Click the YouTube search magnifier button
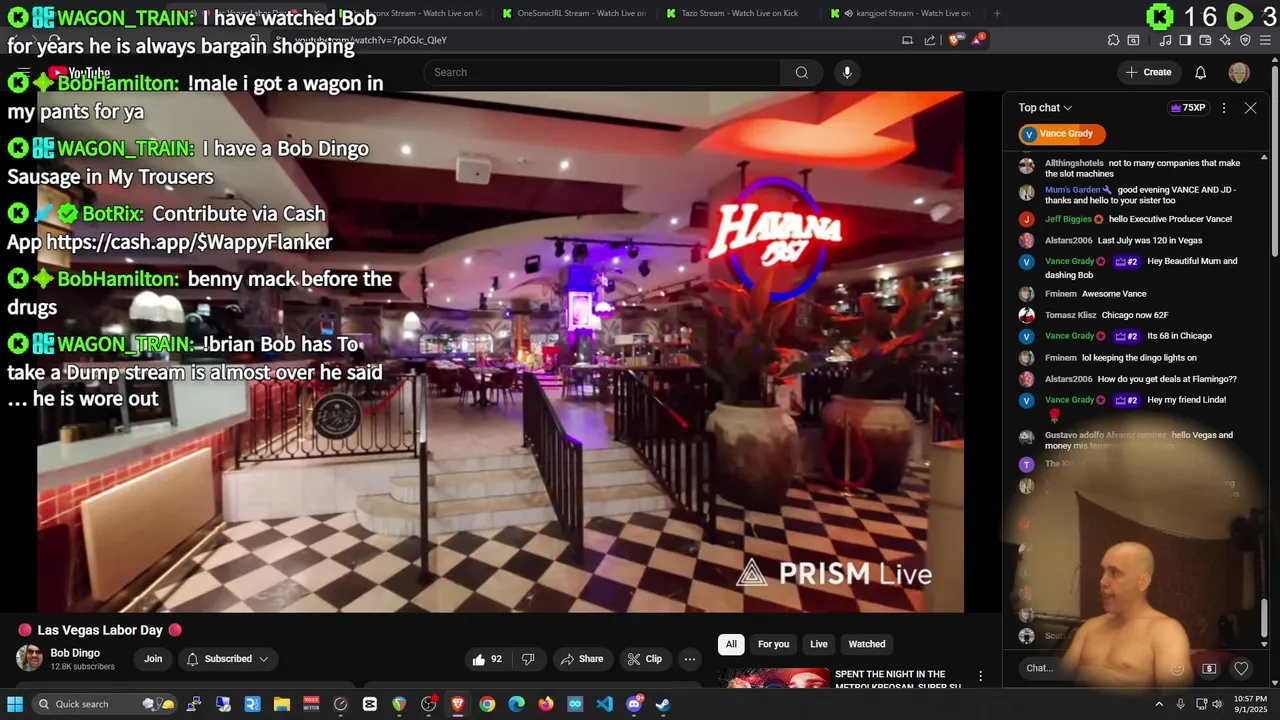Image resolution: width=1280 pixels, height=720 pixels. pyautogui.click(x=801, y=72)
